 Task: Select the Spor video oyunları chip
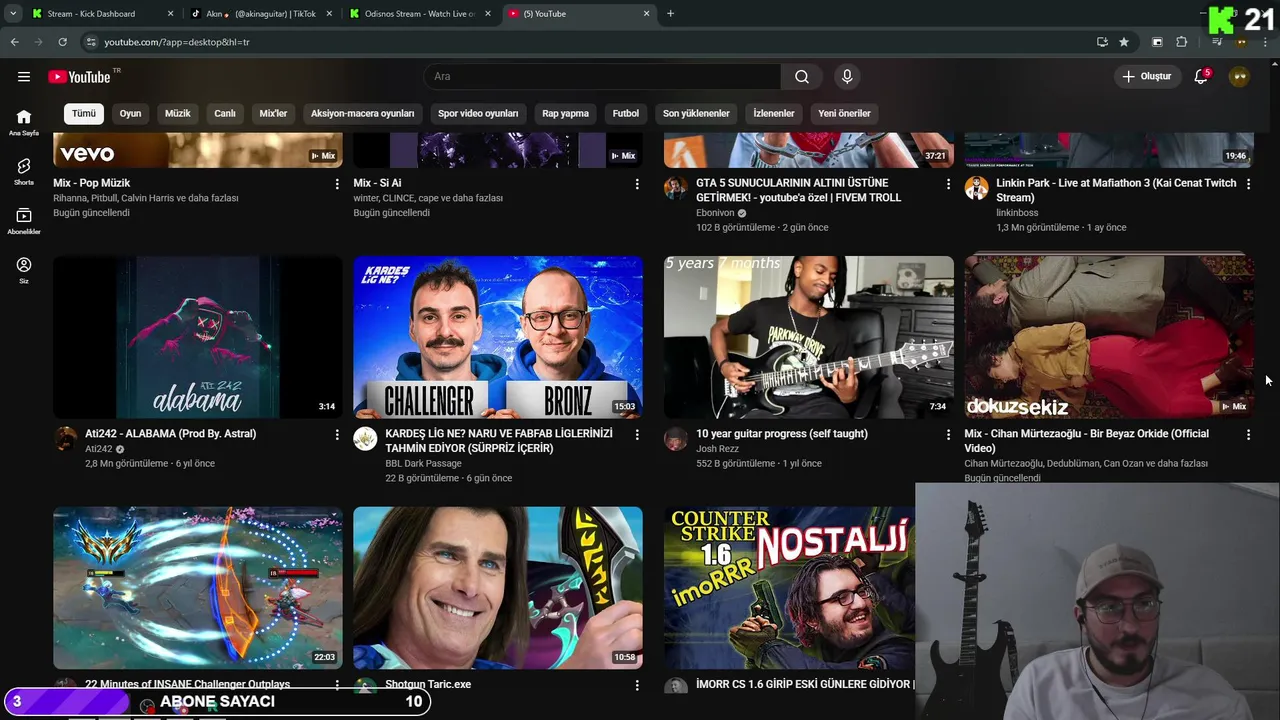(478, 113)
